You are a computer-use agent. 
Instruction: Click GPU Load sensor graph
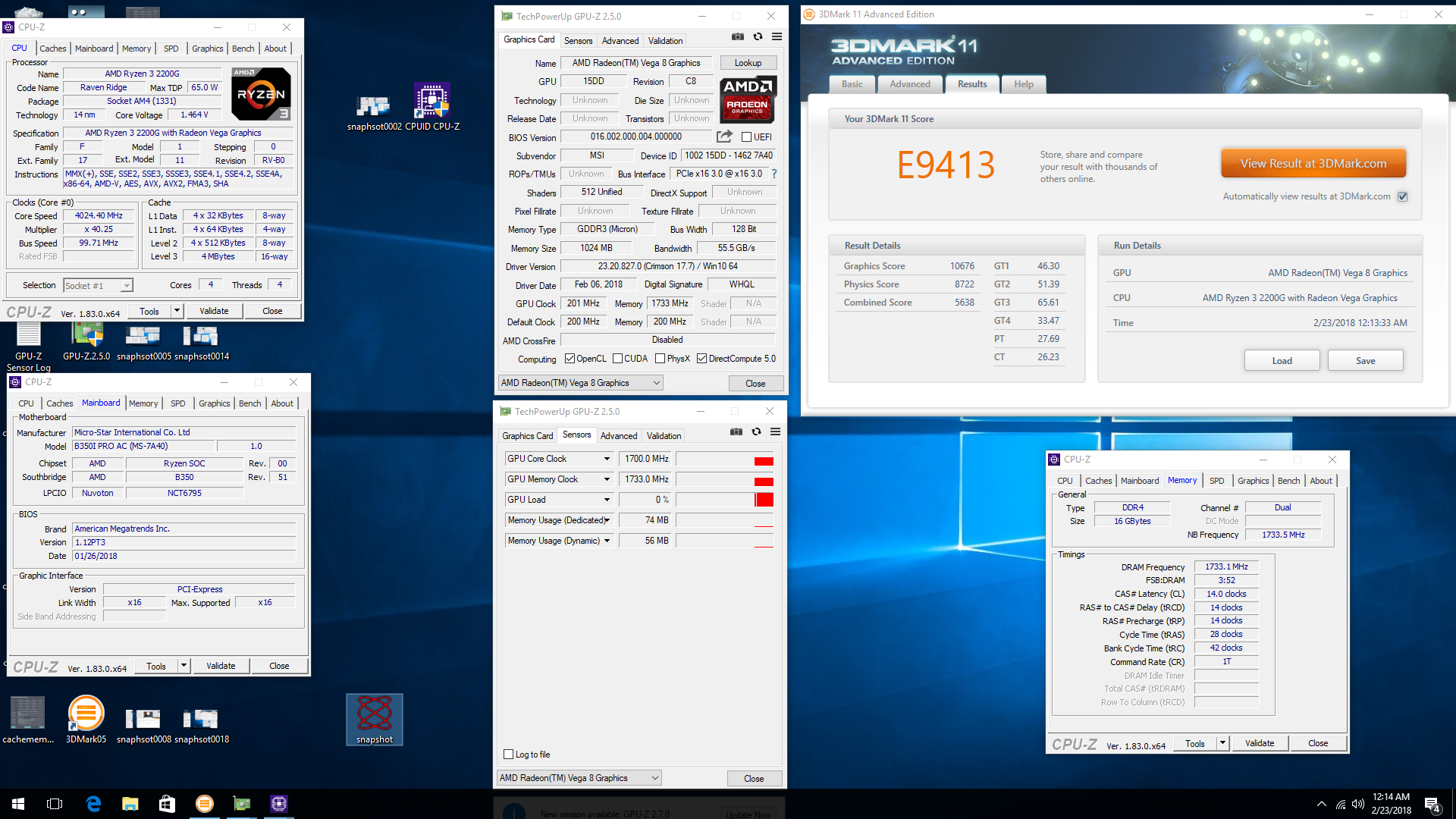725,500
